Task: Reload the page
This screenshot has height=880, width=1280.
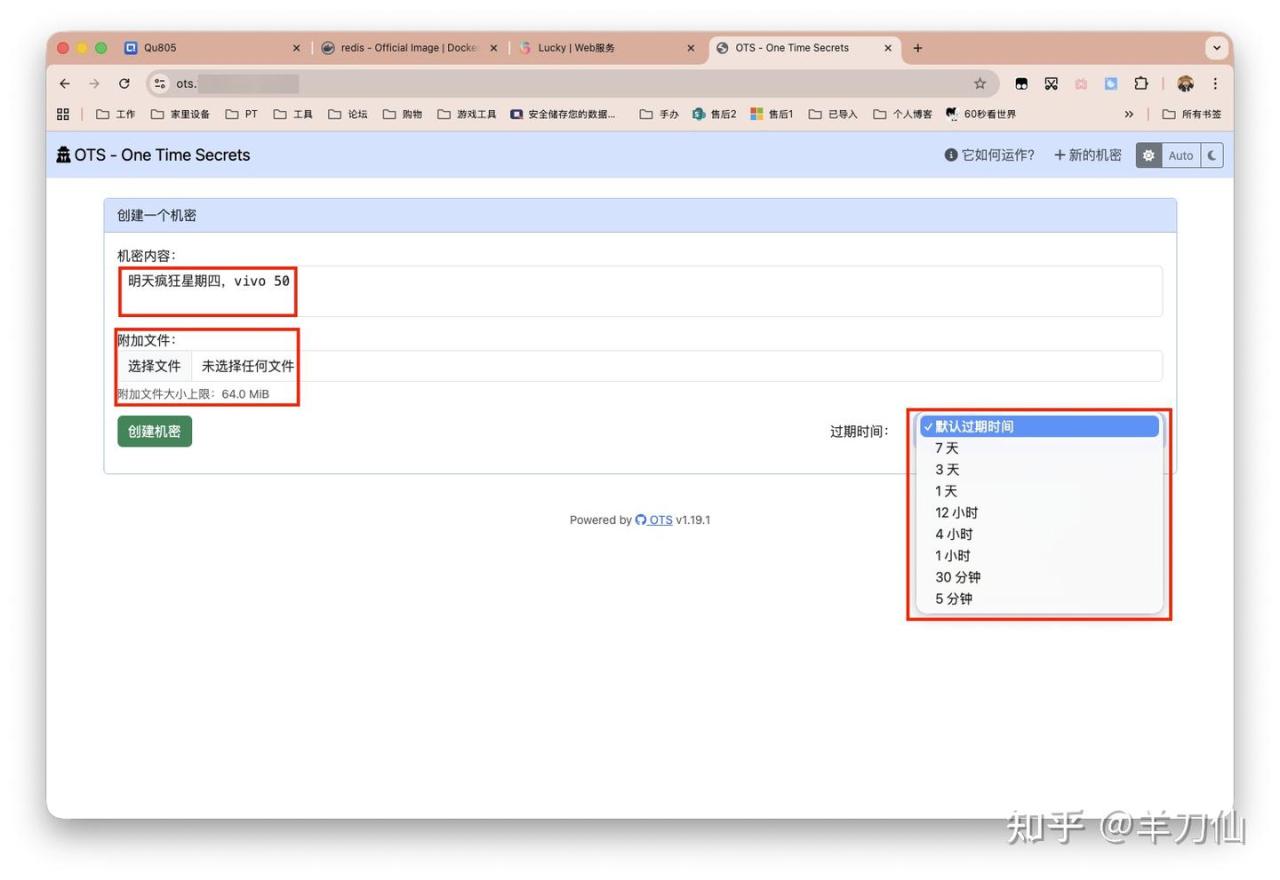Action: pos(124,84)
